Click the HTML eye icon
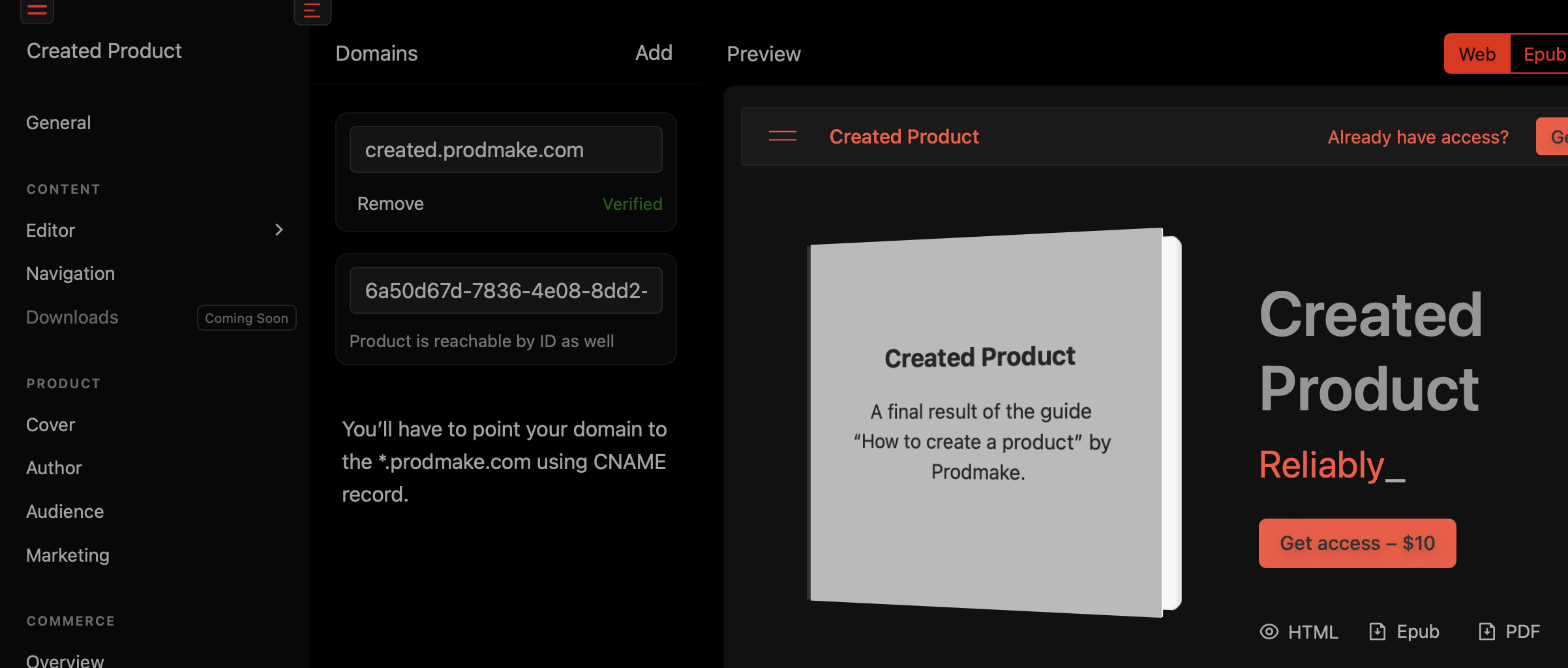 pos(1269,631)
